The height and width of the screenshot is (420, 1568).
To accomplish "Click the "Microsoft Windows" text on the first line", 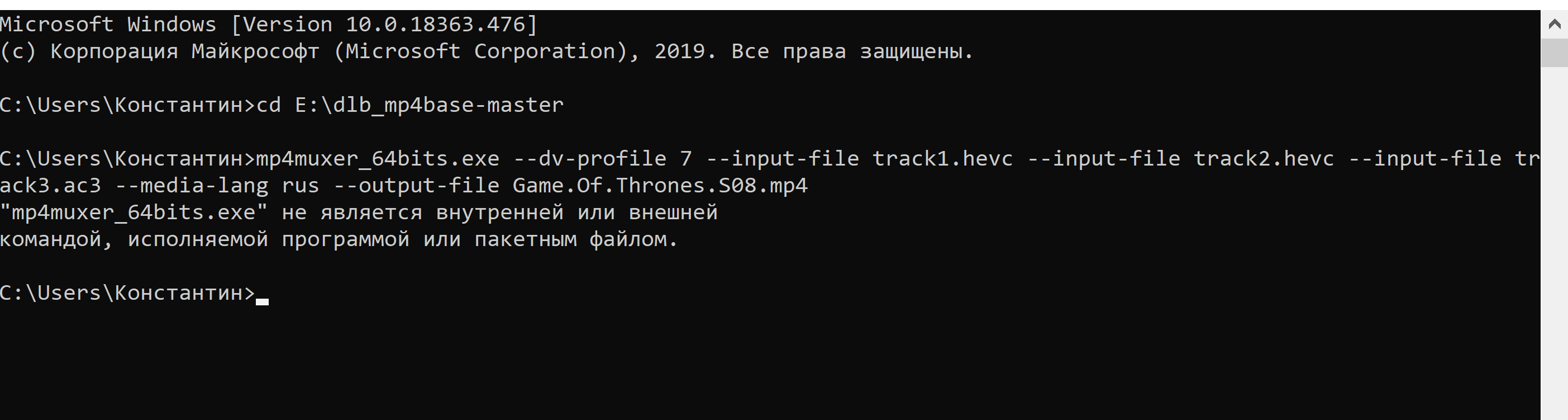I will click(x=108, y=25).
